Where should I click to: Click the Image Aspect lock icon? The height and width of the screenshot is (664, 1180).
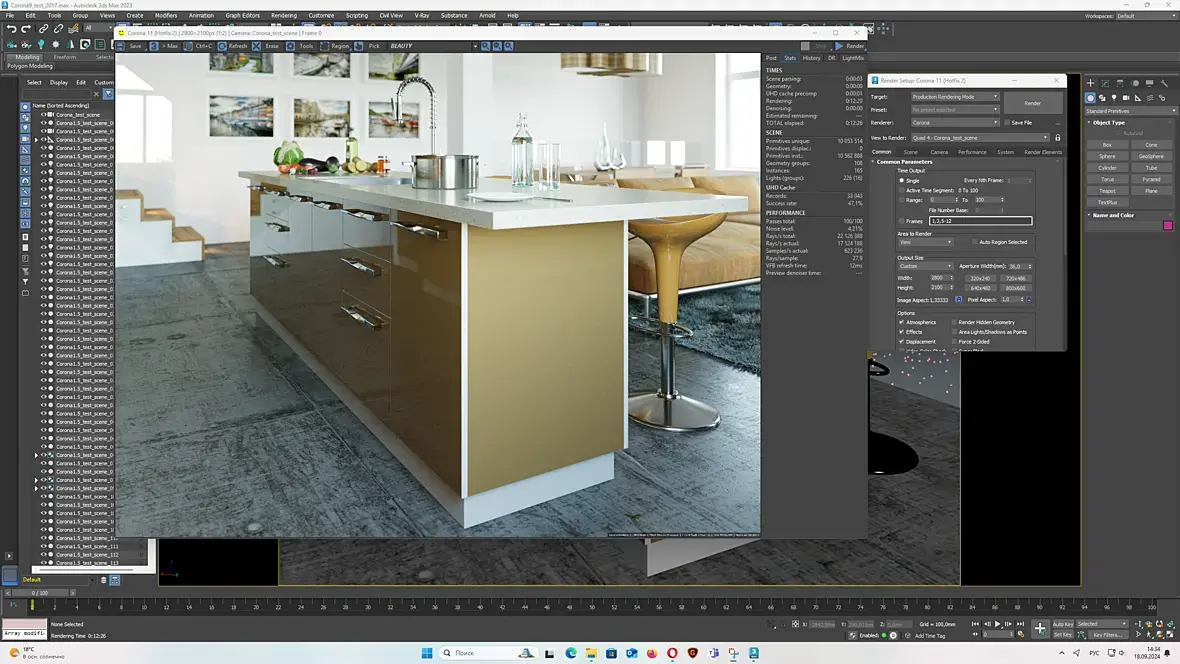point(959,300)
